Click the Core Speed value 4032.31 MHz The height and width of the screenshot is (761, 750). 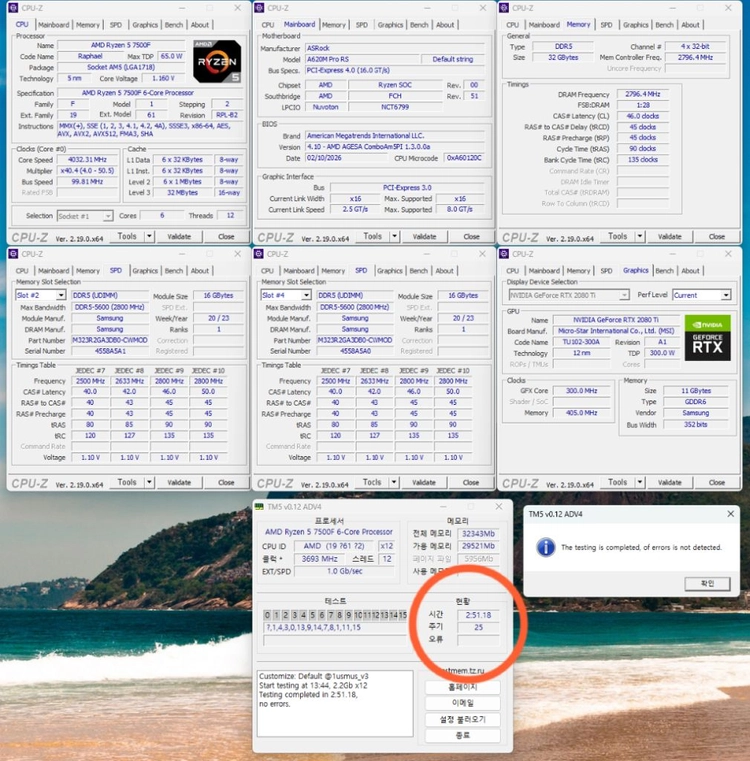click(87, 160)
